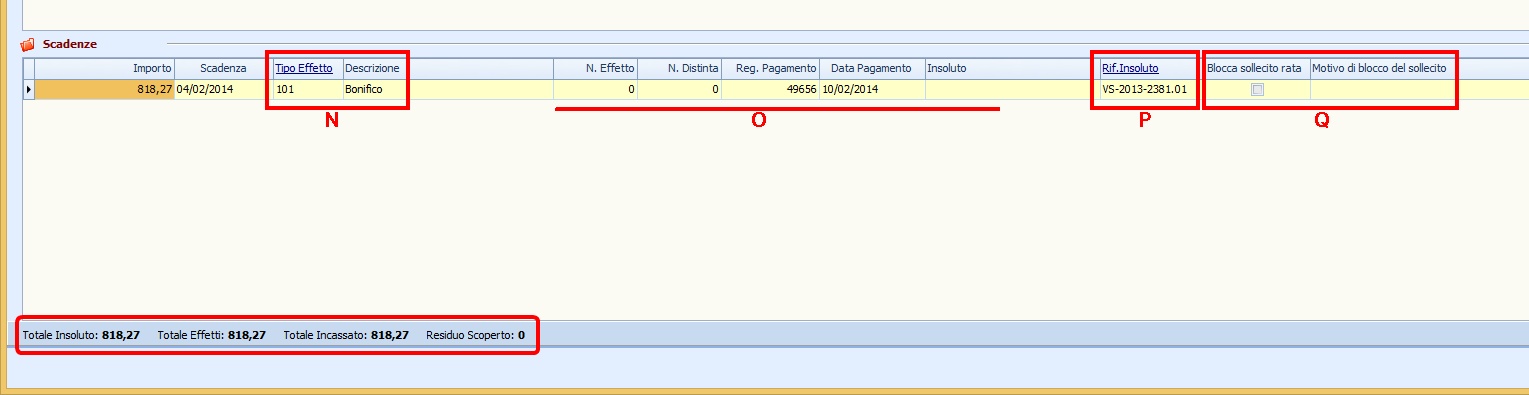The width and height of the screenshot is (1529, 395).
Task: Click the Scadenza column header
Action: [x=223, y=68]
